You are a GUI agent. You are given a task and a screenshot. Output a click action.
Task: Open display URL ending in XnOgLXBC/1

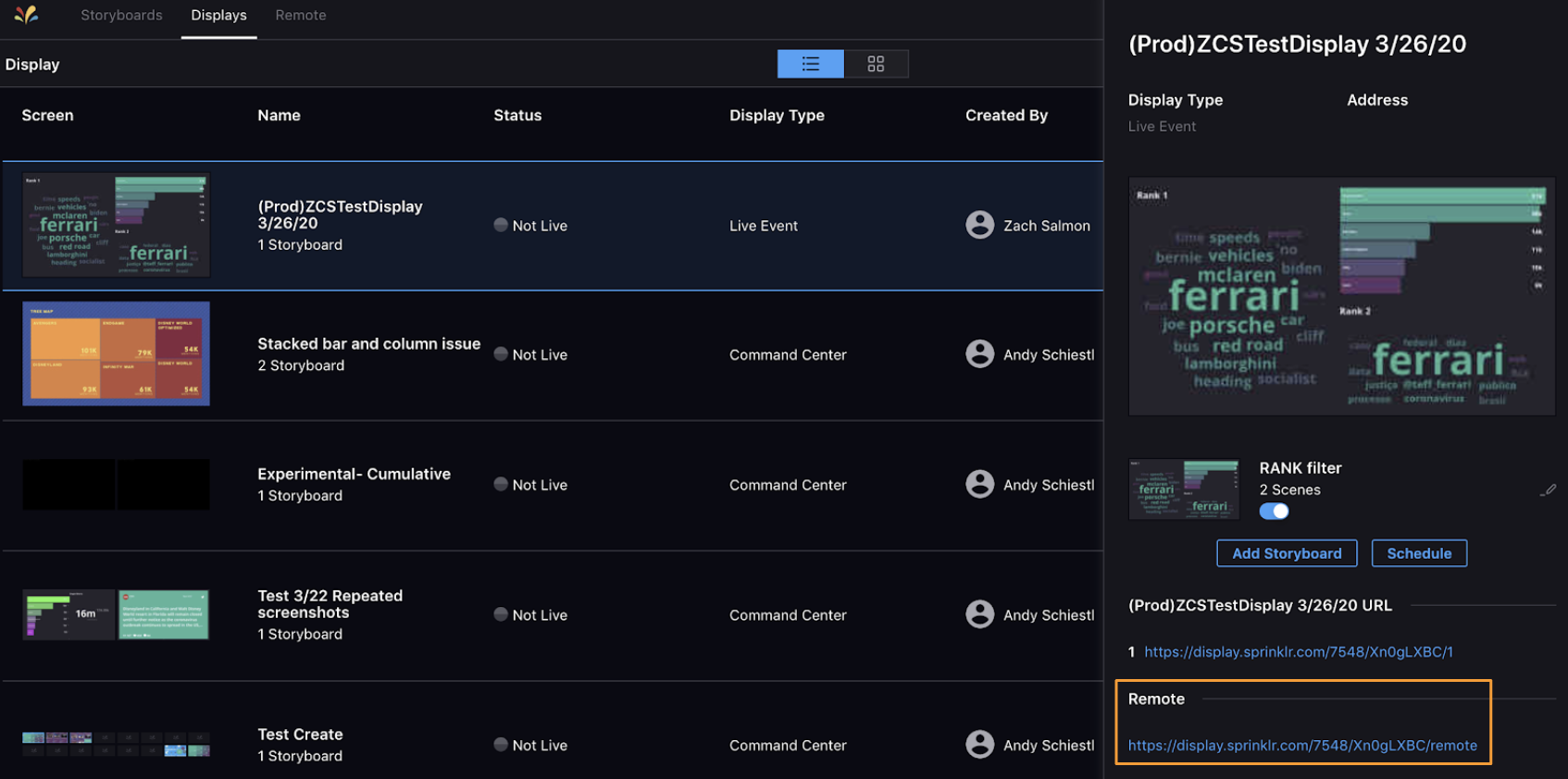(1299, 652)
